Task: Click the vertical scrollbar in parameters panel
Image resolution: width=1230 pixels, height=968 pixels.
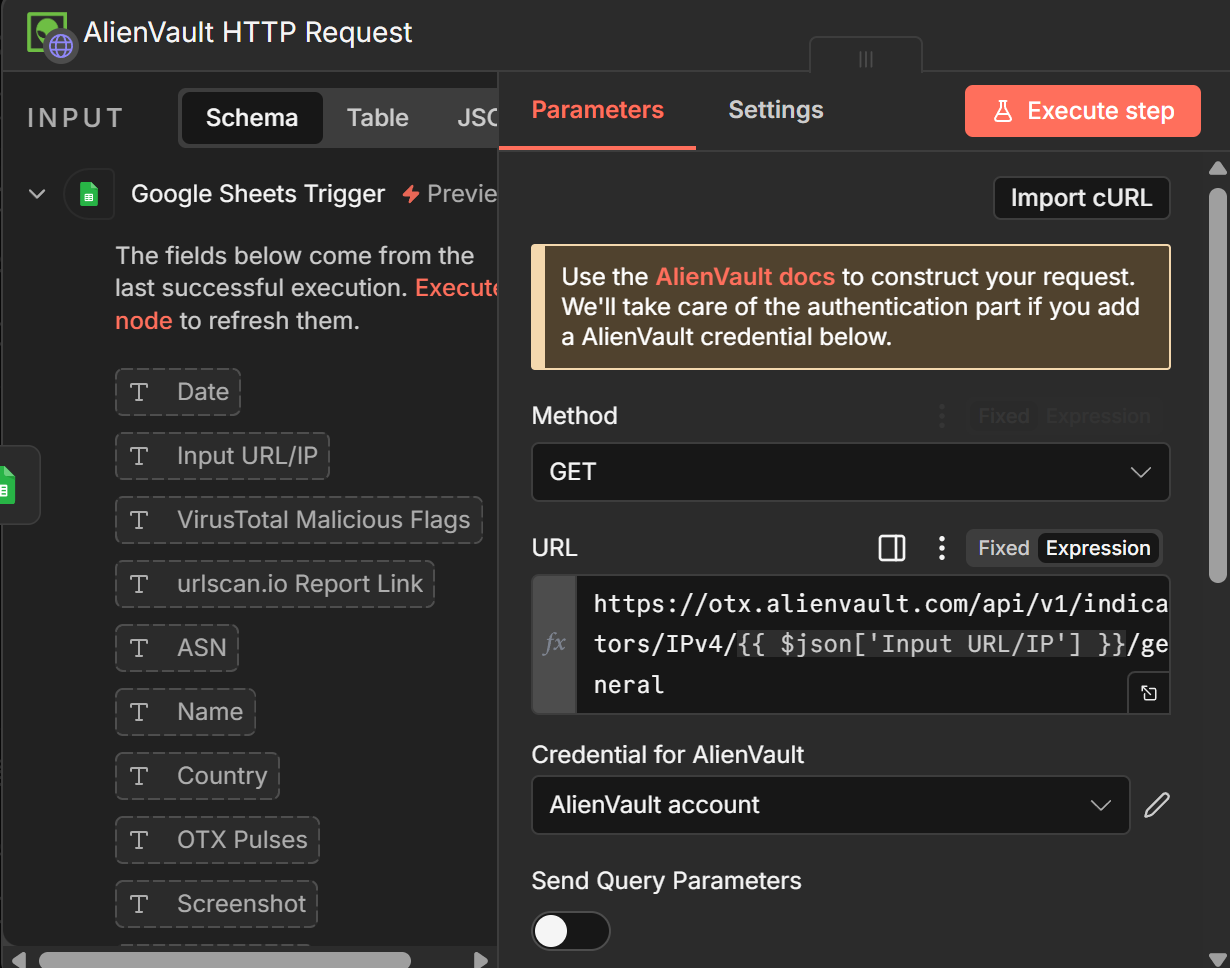Action: (1217, 385)
